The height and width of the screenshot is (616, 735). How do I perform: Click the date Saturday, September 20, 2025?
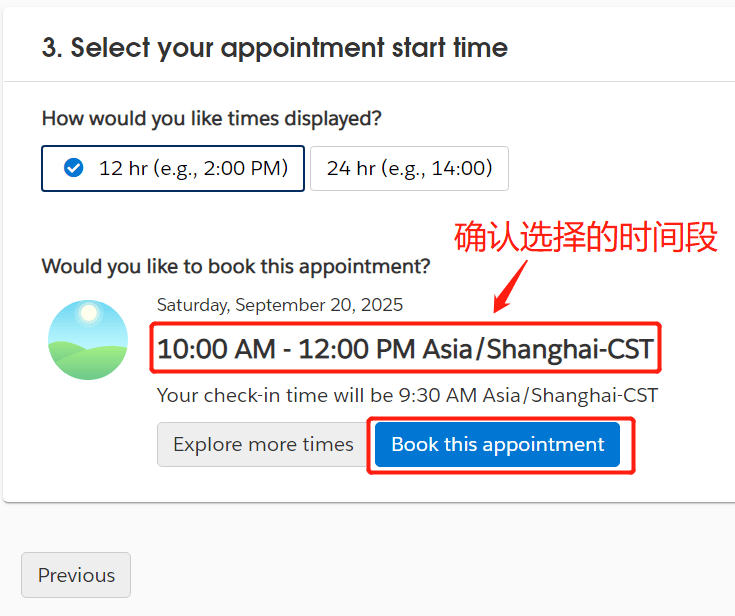(280, 305)
